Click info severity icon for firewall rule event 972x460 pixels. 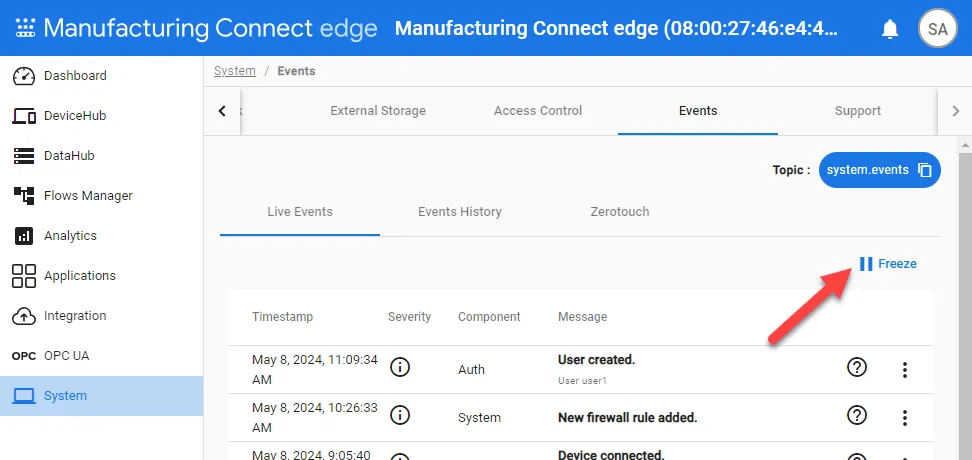pos(400,415)
